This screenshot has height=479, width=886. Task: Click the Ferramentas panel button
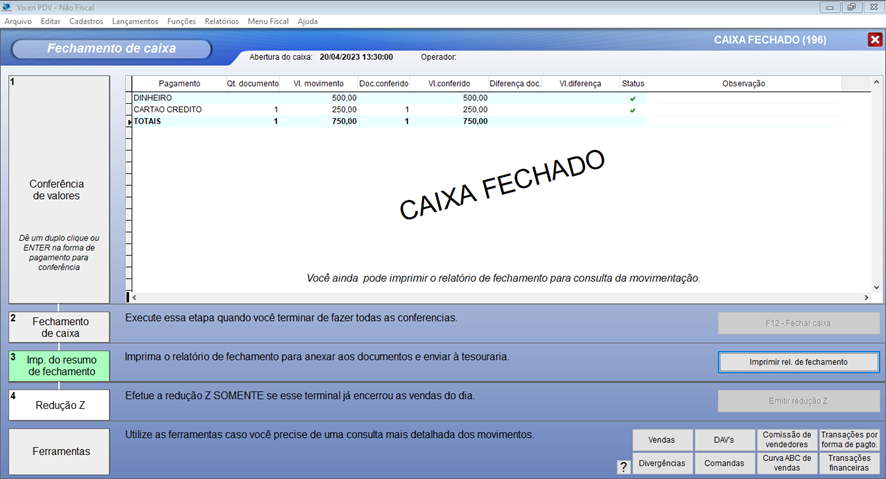coord(59,451)
